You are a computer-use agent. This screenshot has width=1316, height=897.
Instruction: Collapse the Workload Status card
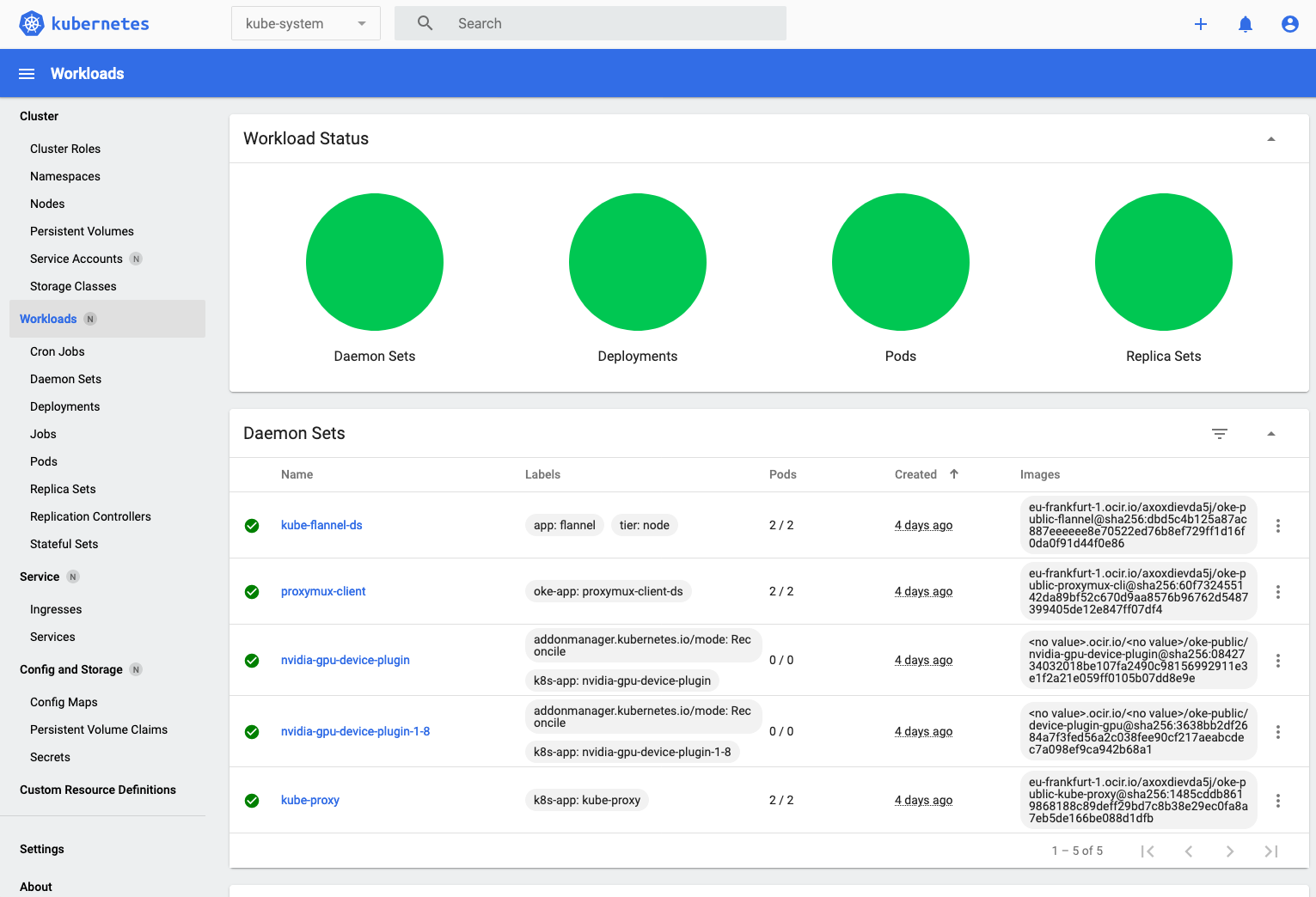point(1271,139)
